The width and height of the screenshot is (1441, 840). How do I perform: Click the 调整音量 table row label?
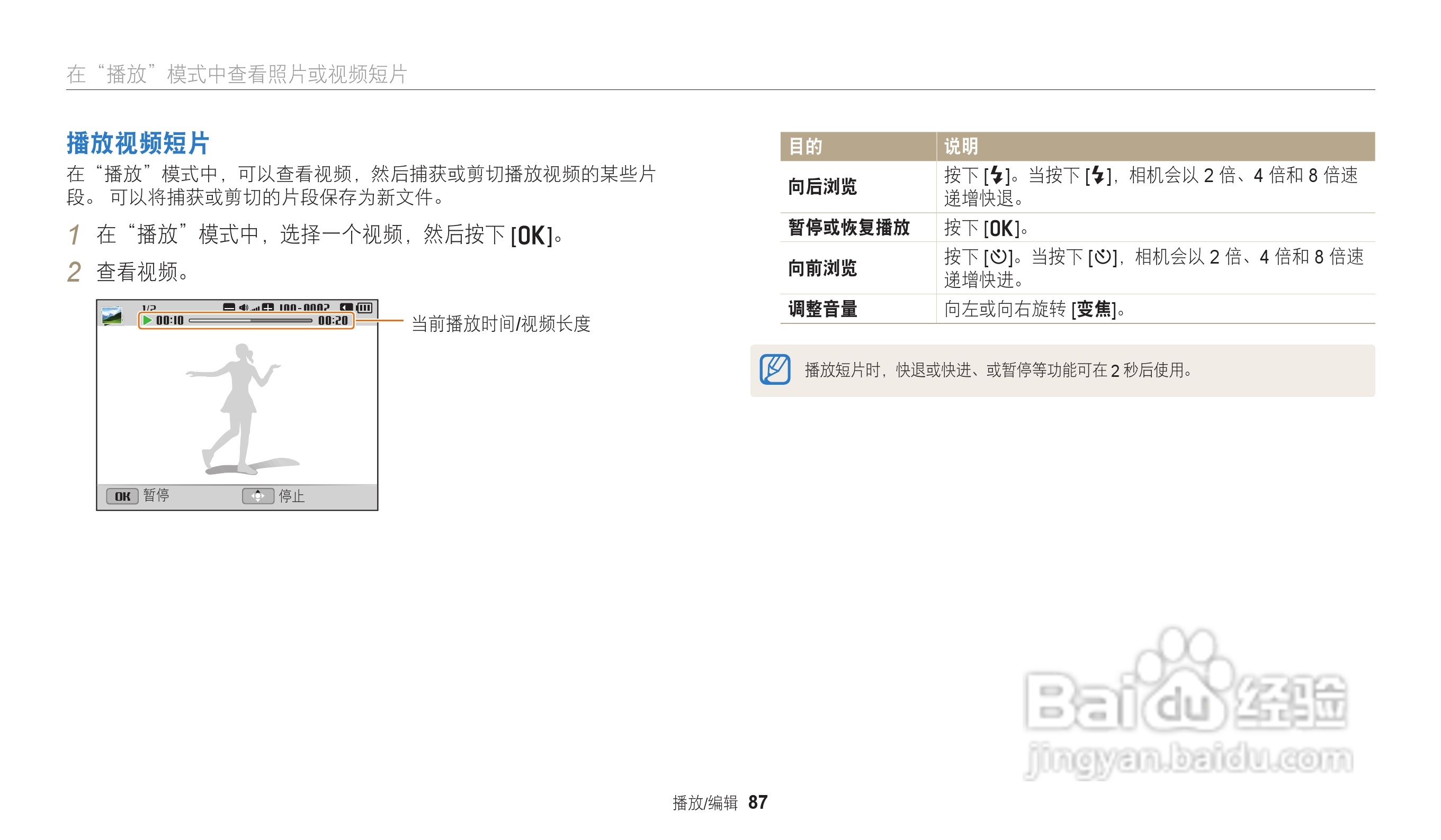822,309
